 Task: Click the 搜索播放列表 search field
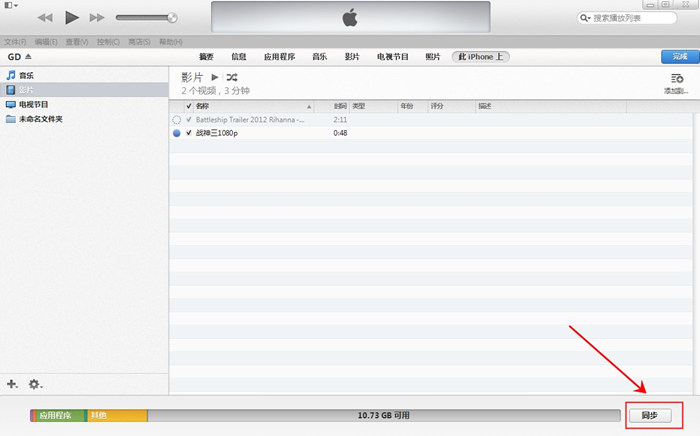(630, 18)
